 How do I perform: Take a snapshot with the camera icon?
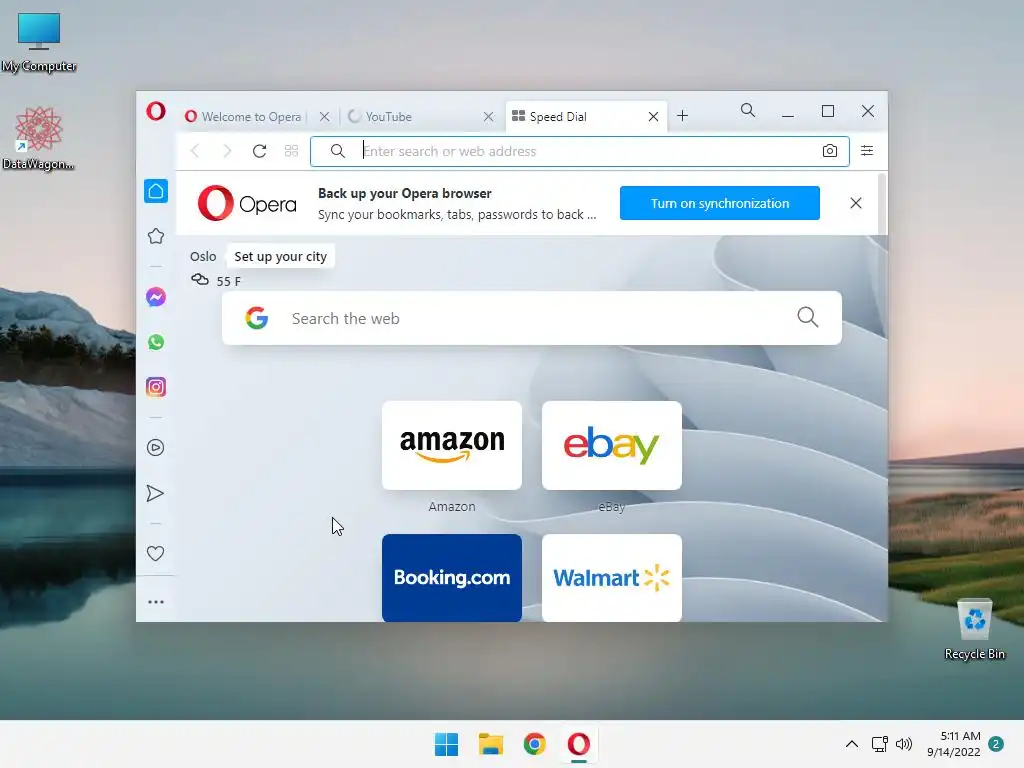click(x=829, y=151)
